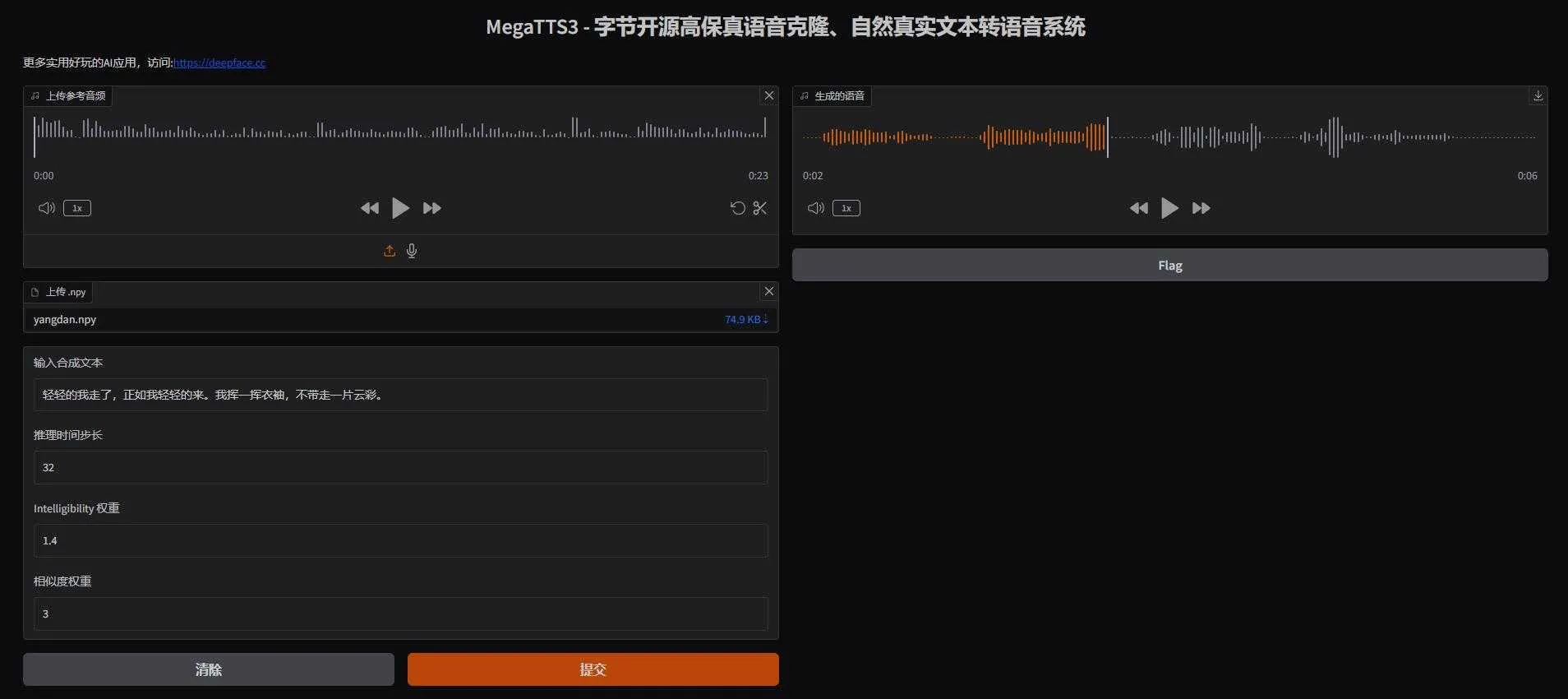Click the upload audio file icon
The width and height of the screenshot is (1568, 699).
click(x=390, y=251)
